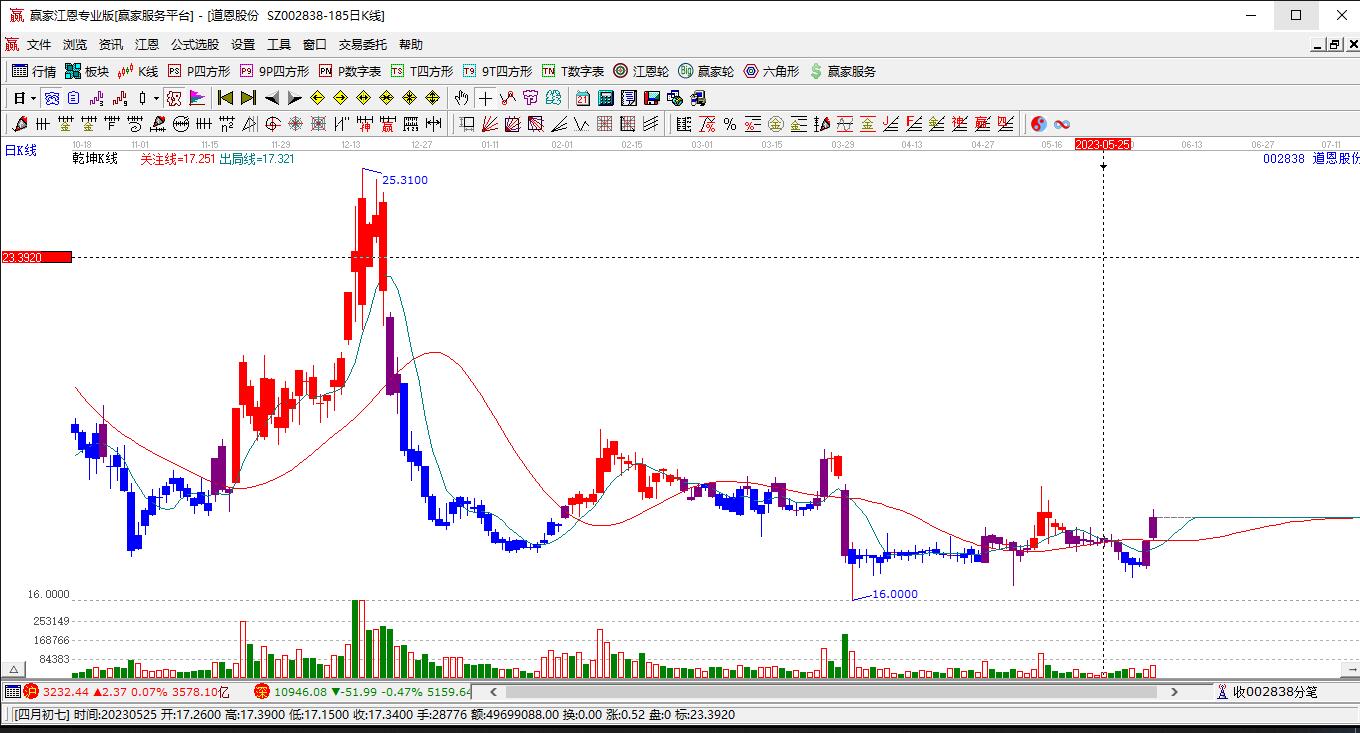1360x733 pixels.
Task: Click yellow diamond right-arrow icon
Action: click(340, 98)
